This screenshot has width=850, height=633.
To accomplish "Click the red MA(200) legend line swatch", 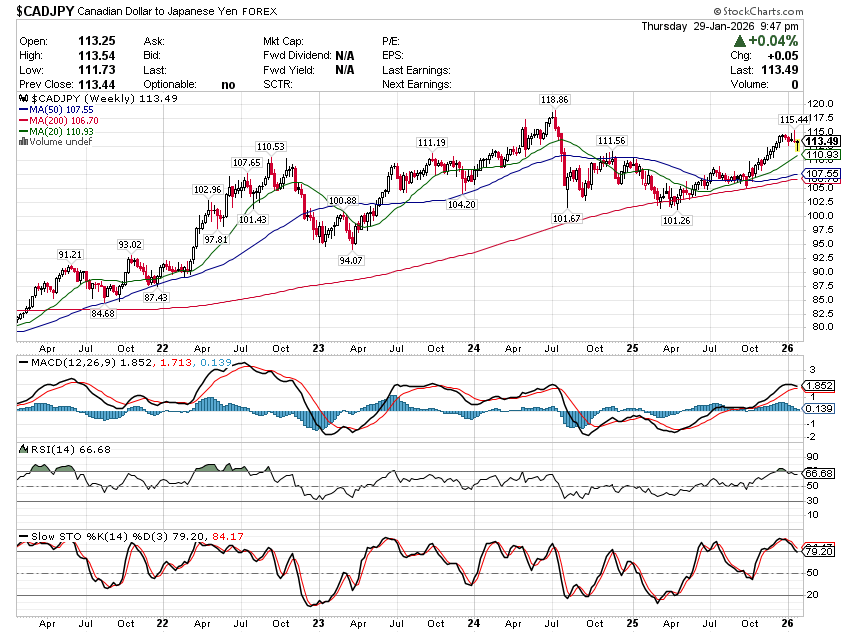I will coord(23,121).
